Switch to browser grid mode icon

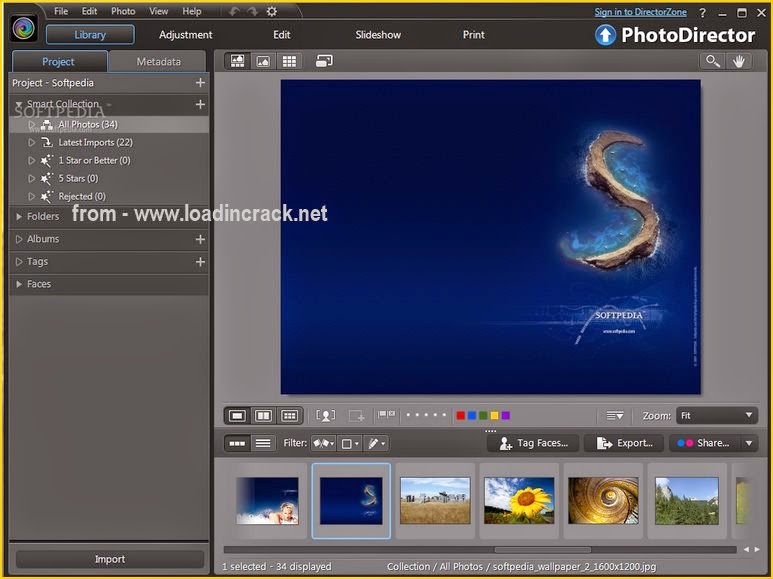point(289,61)
